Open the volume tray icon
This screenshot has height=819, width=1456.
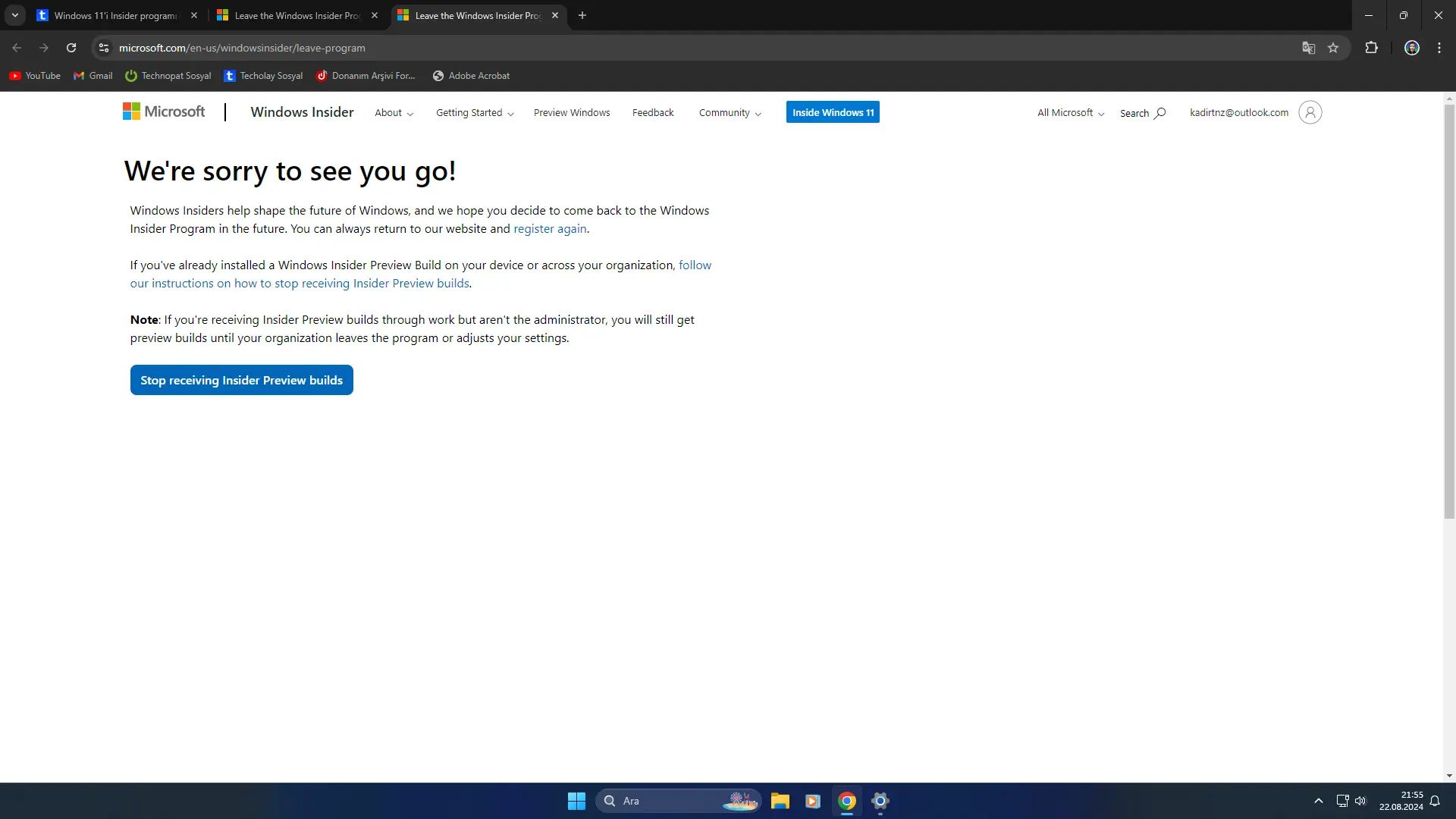point(1360,801)
